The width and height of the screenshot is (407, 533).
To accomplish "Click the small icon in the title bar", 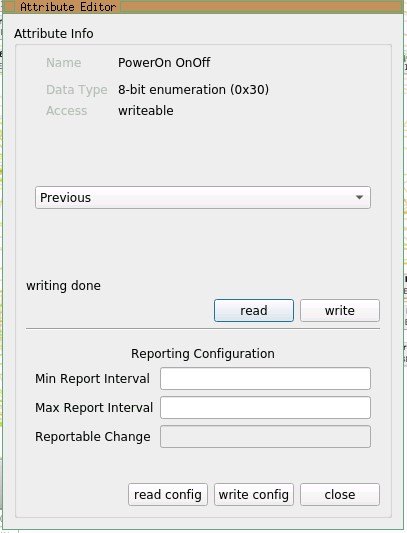I will tap(9, 7).
